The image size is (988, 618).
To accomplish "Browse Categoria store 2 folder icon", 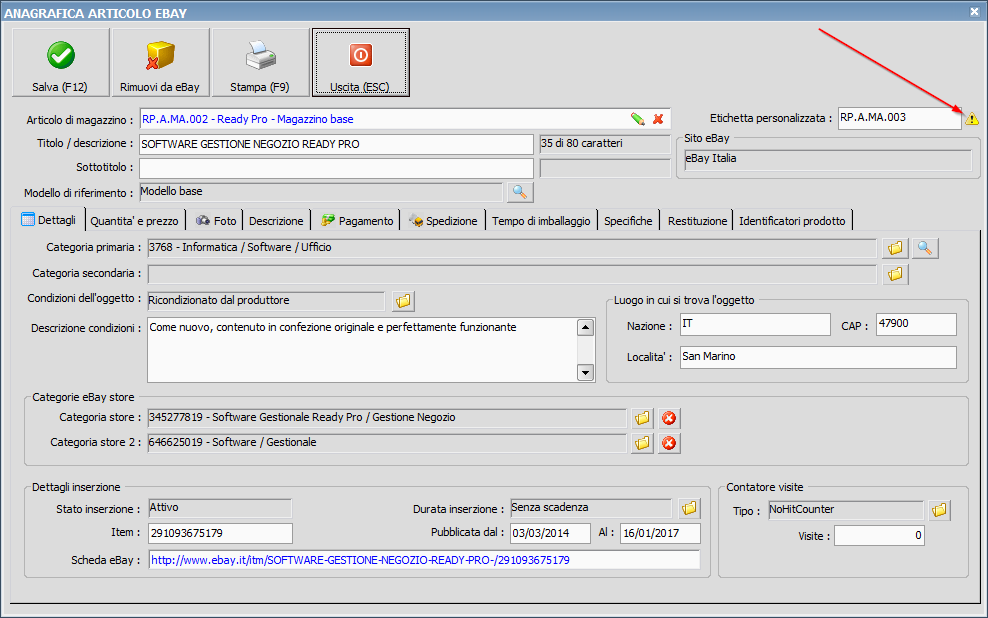I will coord(642,443).
